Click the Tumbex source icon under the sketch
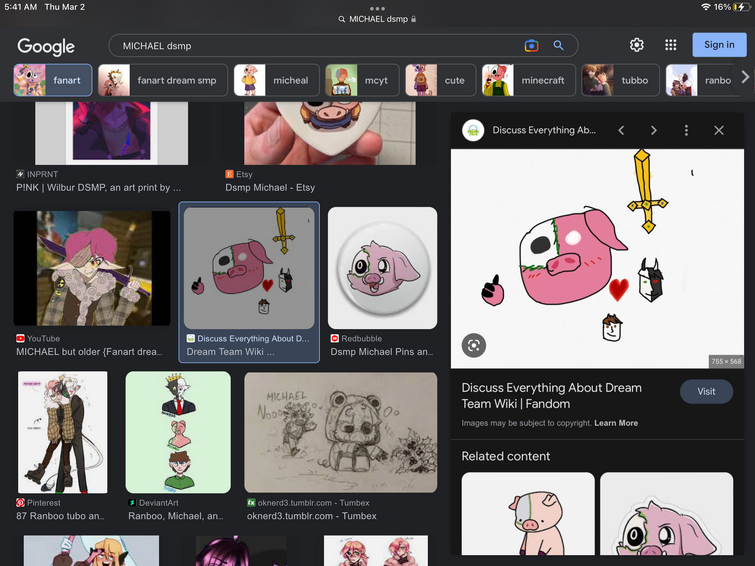Viewport: 755px width, 566px height. (251, 502)
